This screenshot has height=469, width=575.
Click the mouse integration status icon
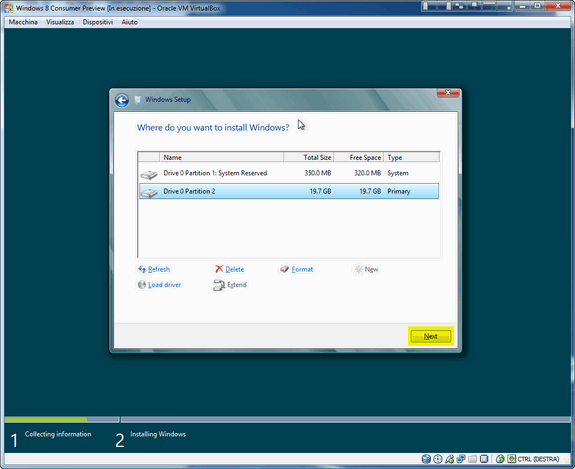point(500,459)
